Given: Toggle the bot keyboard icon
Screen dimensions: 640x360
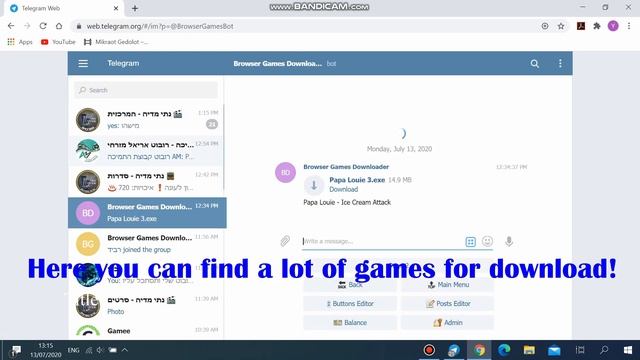Looking at the screenshot, I should point(470,242).
